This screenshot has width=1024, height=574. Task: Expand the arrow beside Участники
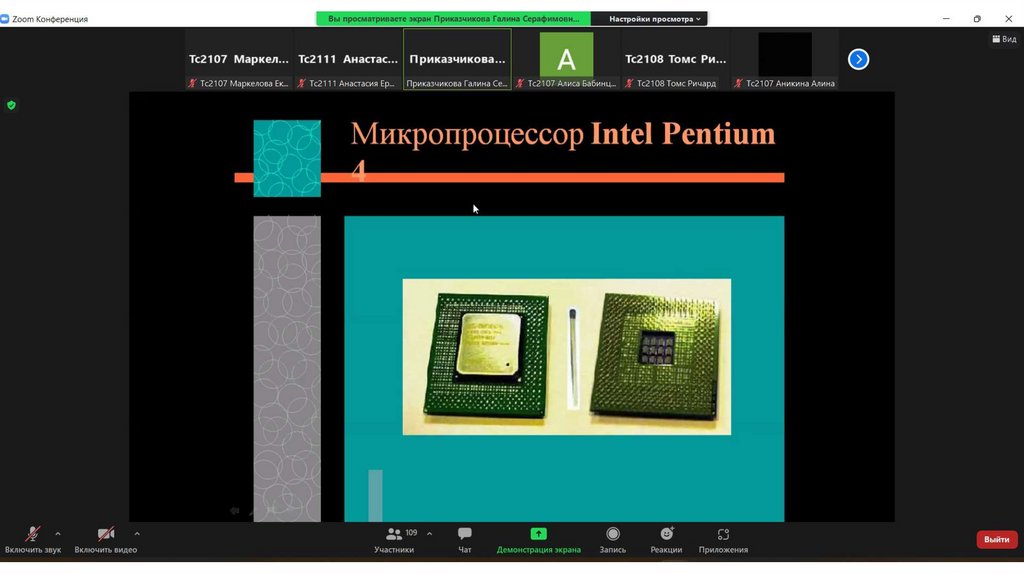(429, 534)
